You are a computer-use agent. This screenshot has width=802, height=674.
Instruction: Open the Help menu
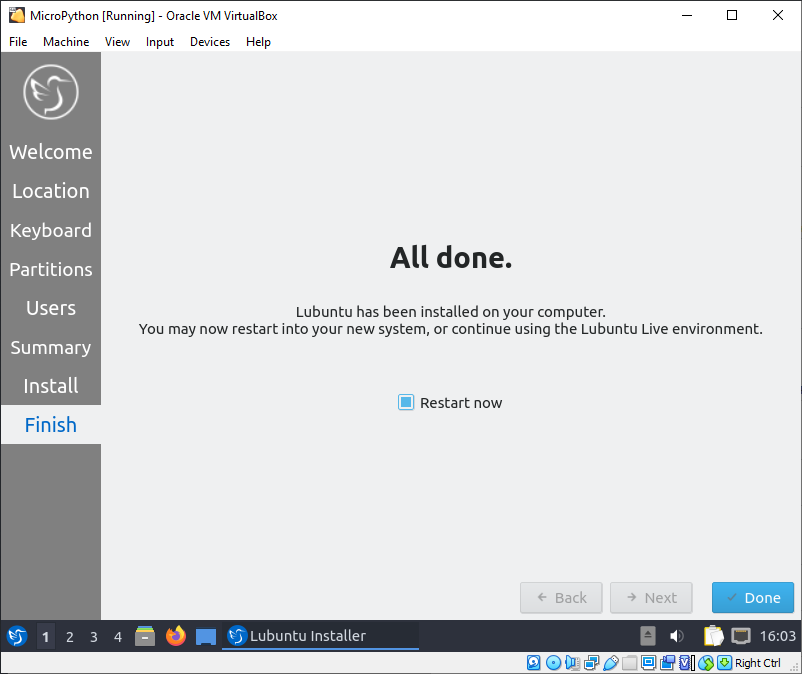click(x=258, y=42)
